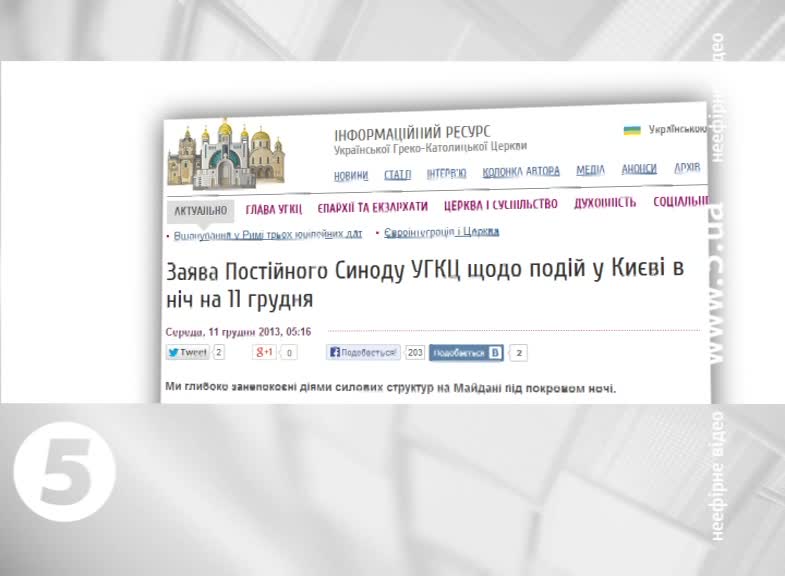Click the Google +1 share button
785x576 pixels.
point(265,352)
